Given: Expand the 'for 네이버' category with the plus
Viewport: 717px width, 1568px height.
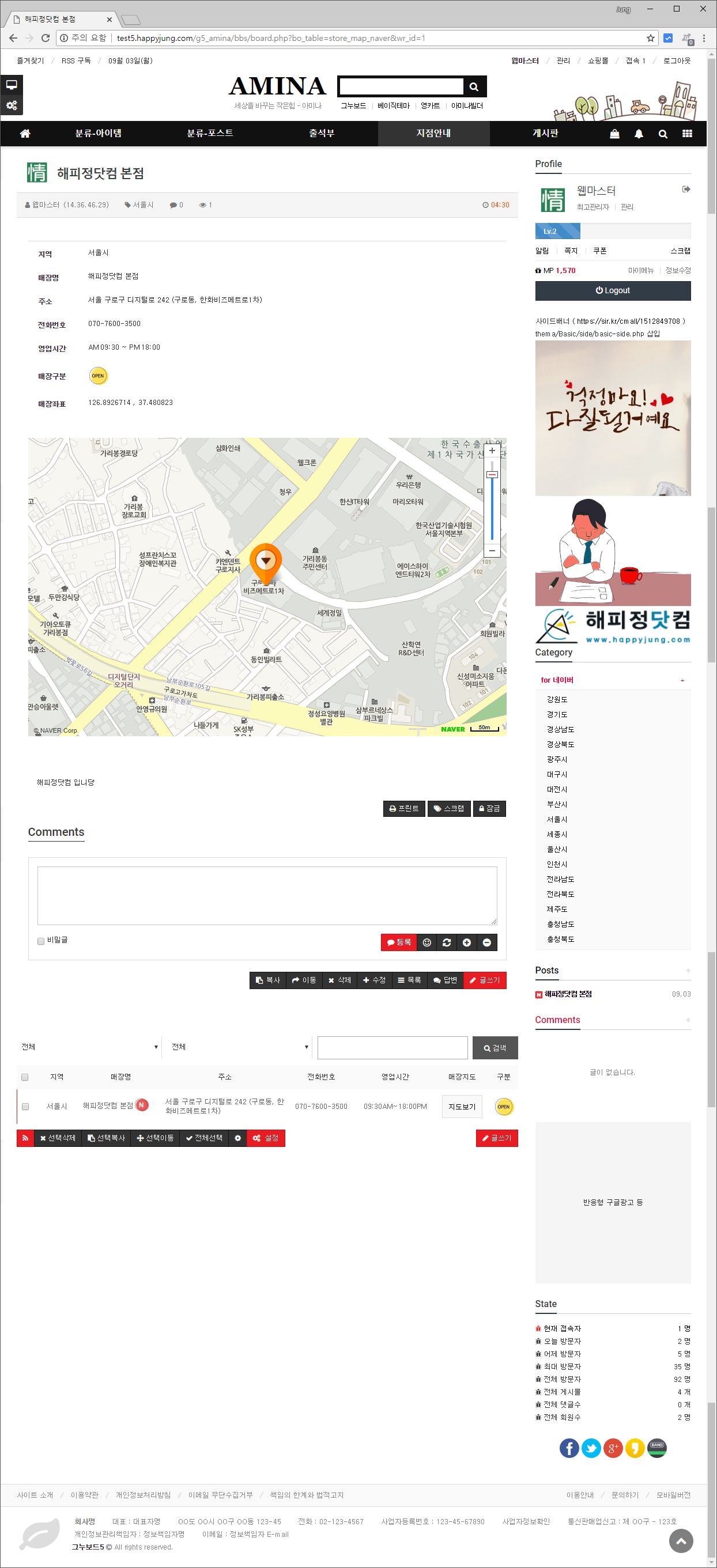Looking at the screenshot, I should 682,680.
